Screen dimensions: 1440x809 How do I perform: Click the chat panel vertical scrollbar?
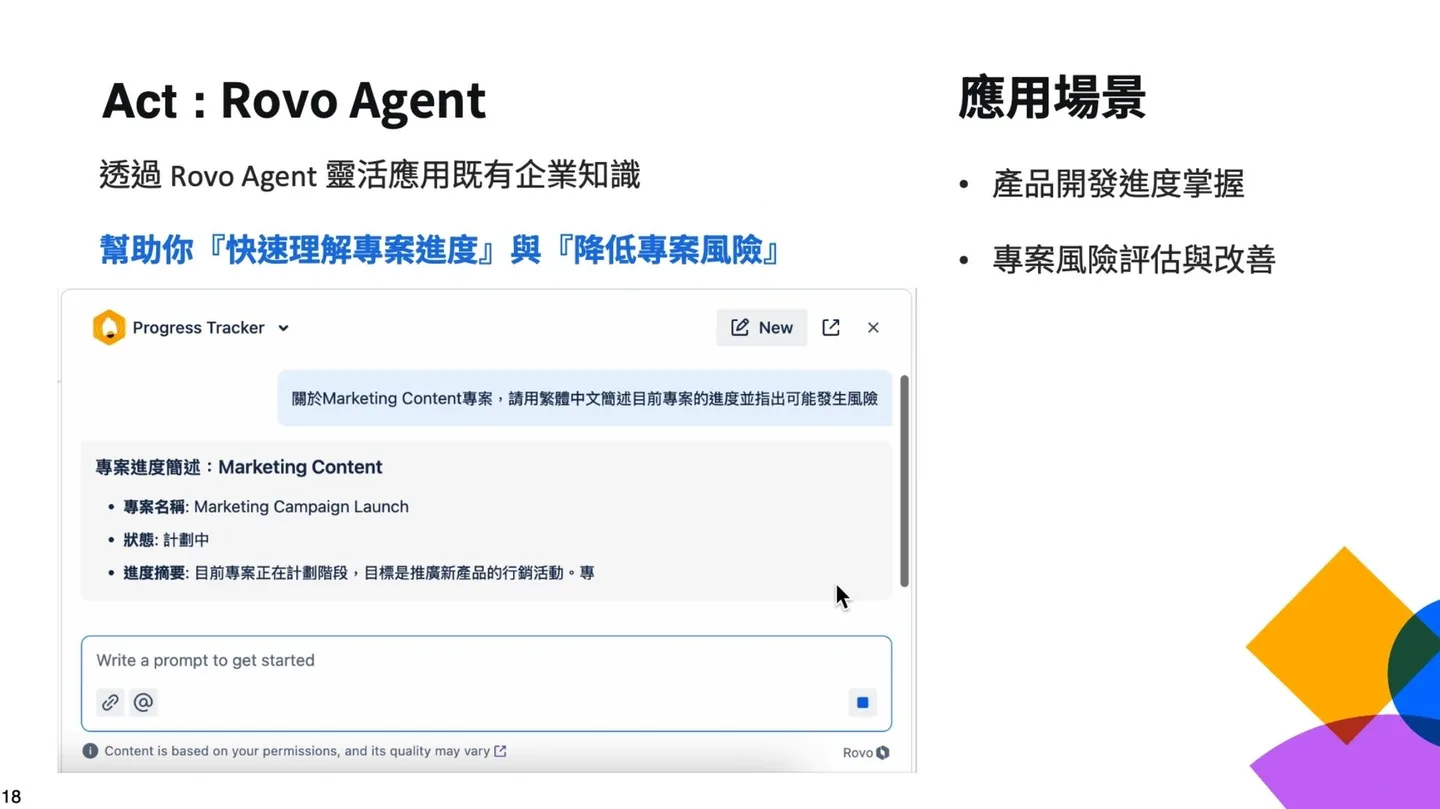point(904,481)
